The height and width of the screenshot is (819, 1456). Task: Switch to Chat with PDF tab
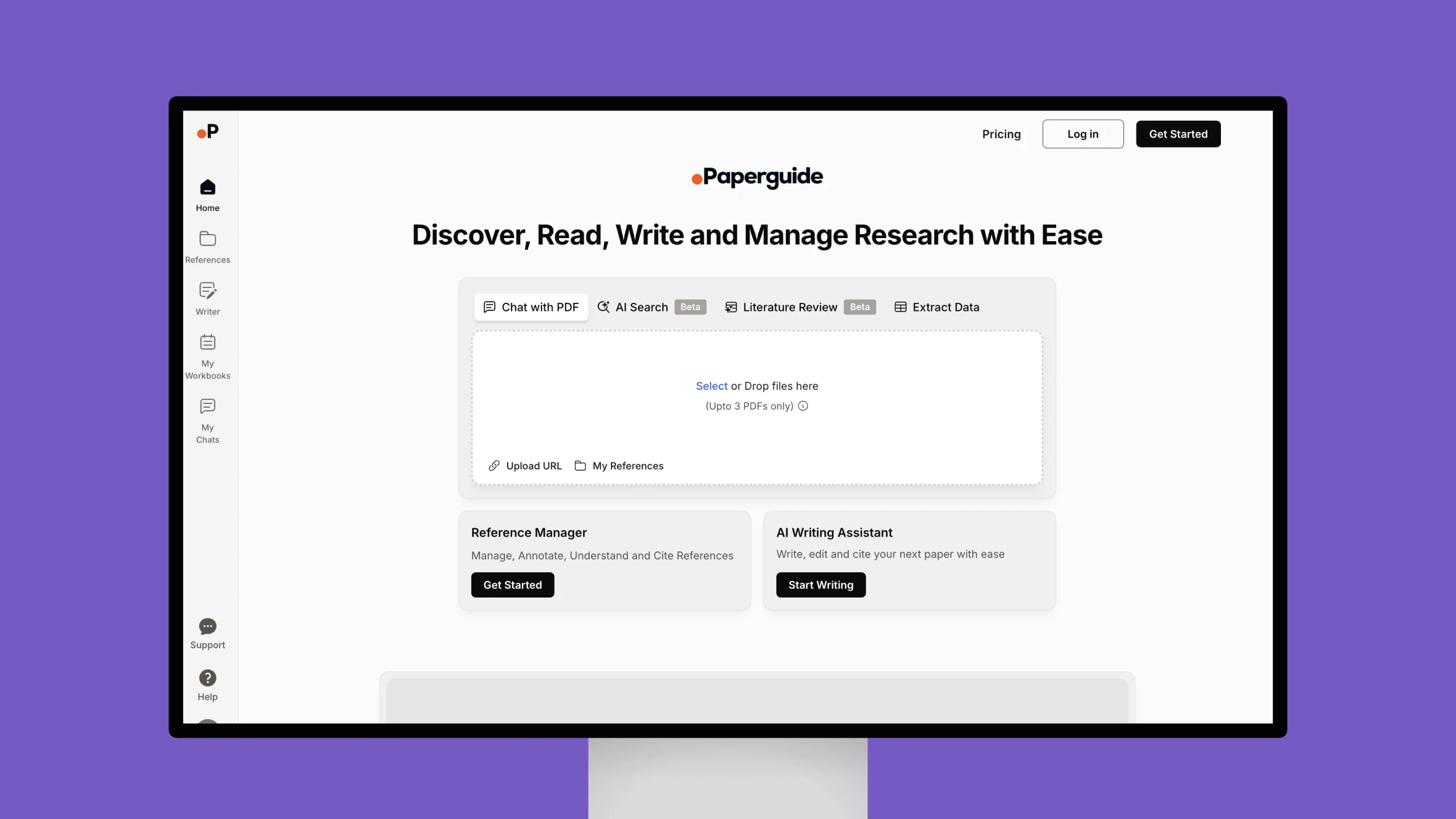[x=530, y=307]
